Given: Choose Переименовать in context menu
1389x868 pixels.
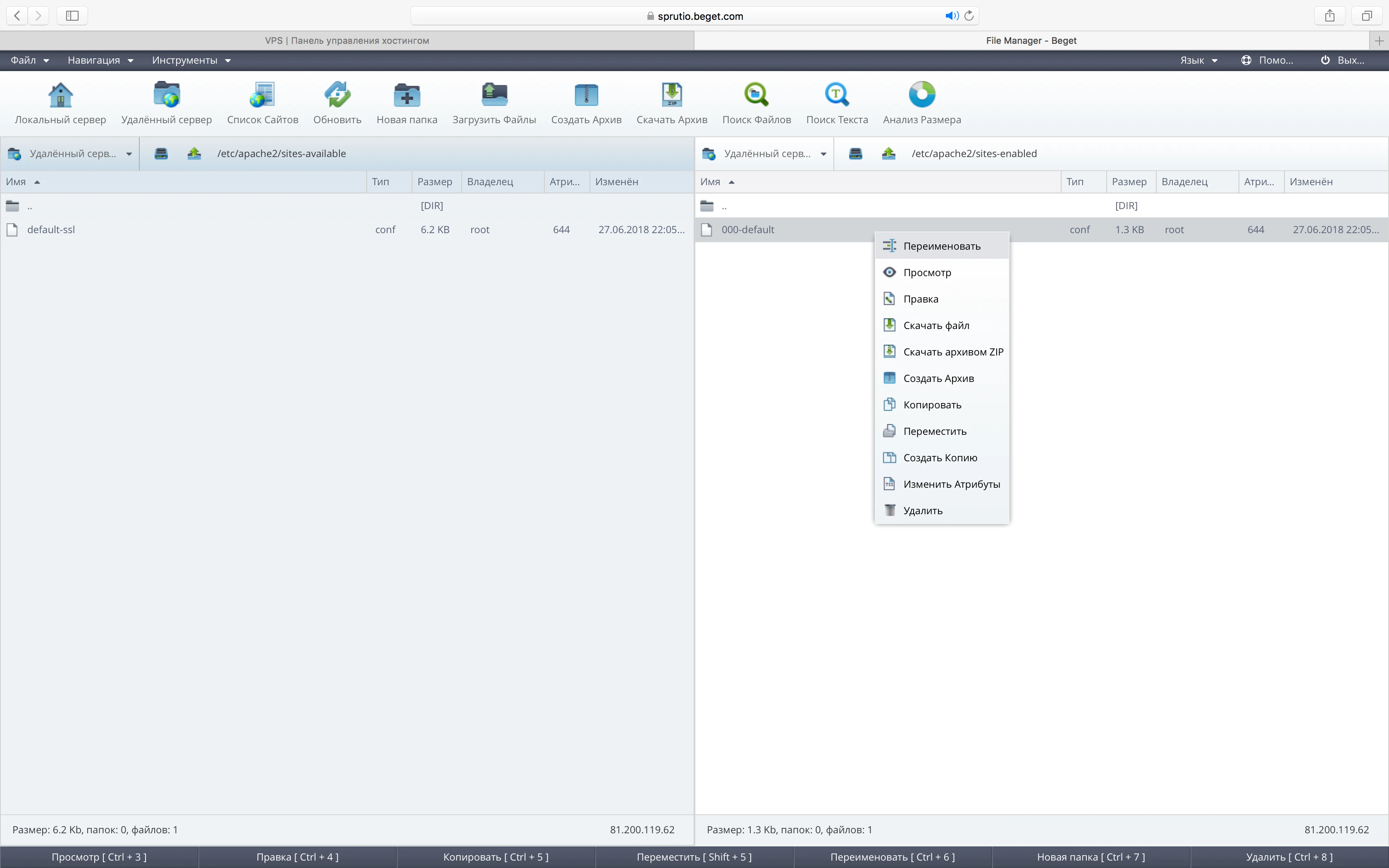Looking at the screenshot, I should [x=941, y=246].
